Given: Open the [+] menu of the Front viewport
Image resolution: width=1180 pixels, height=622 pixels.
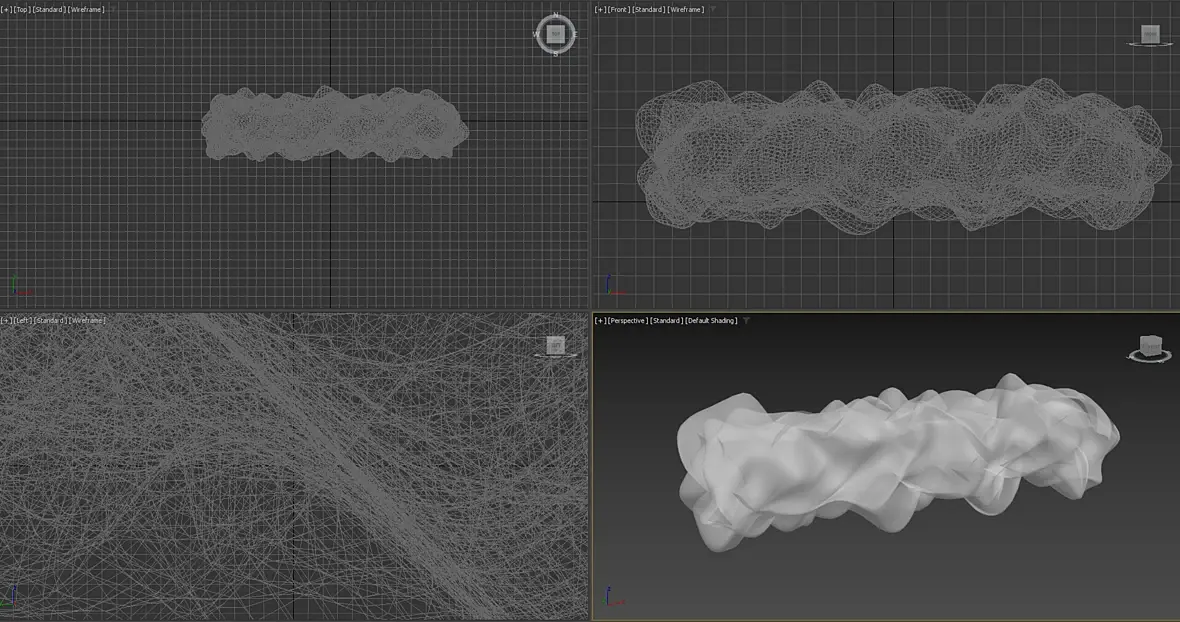Looking at the screenshot, I should pos(600,10).
